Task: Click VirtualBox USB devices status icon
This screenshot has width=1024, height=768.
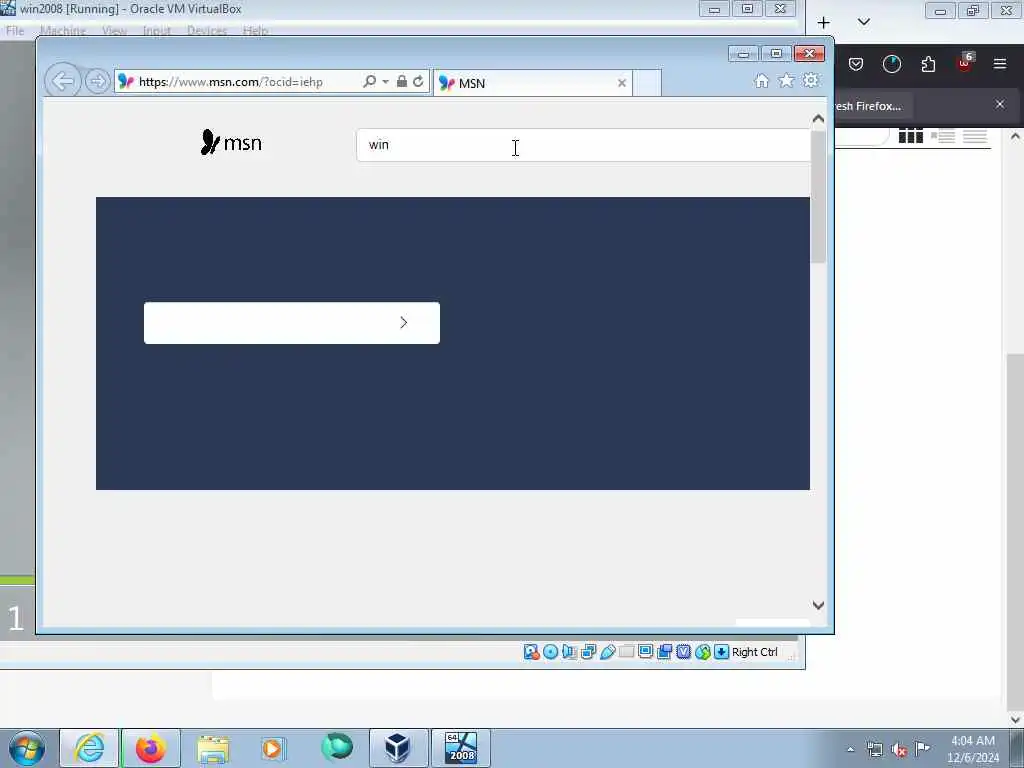Action: [x=607, y=652]
